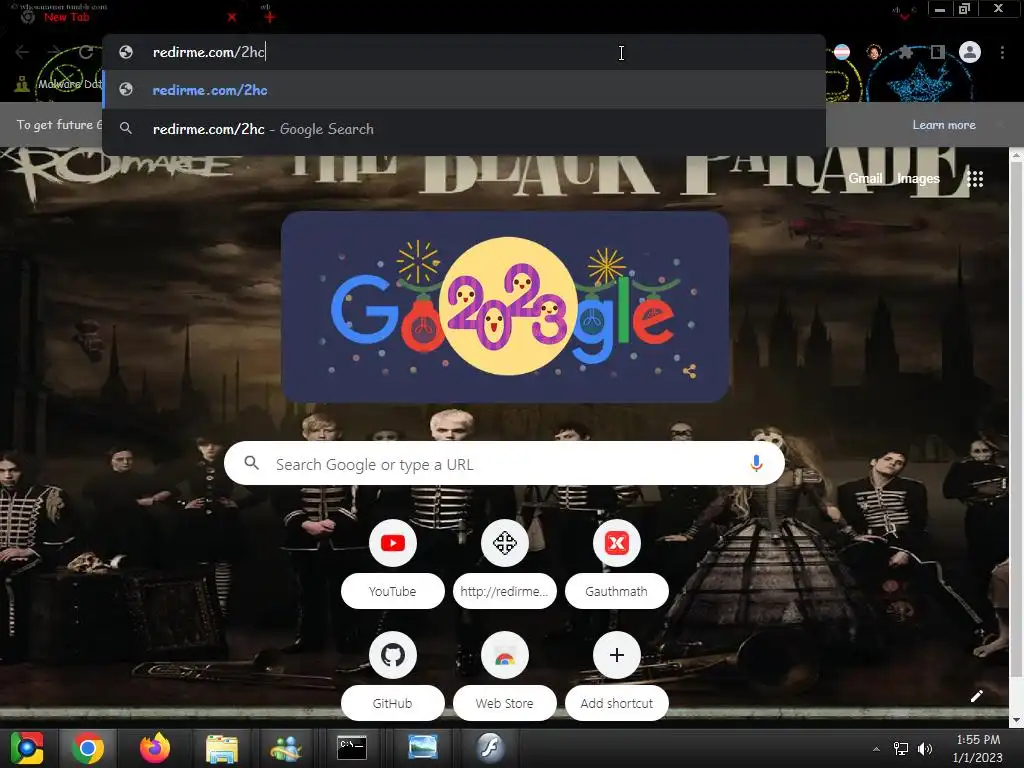Image resolution: width=1024 pixels, height=768 pixels.
Task: Open the Gmail link
Action: [865, 178]
